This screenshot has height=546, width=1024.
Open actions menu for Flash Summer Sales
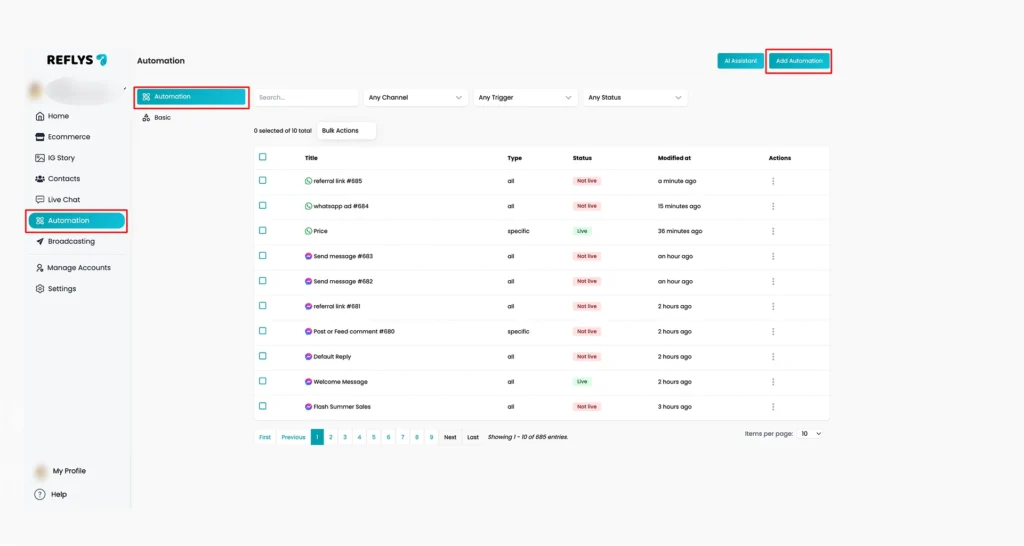click(773, 407)
